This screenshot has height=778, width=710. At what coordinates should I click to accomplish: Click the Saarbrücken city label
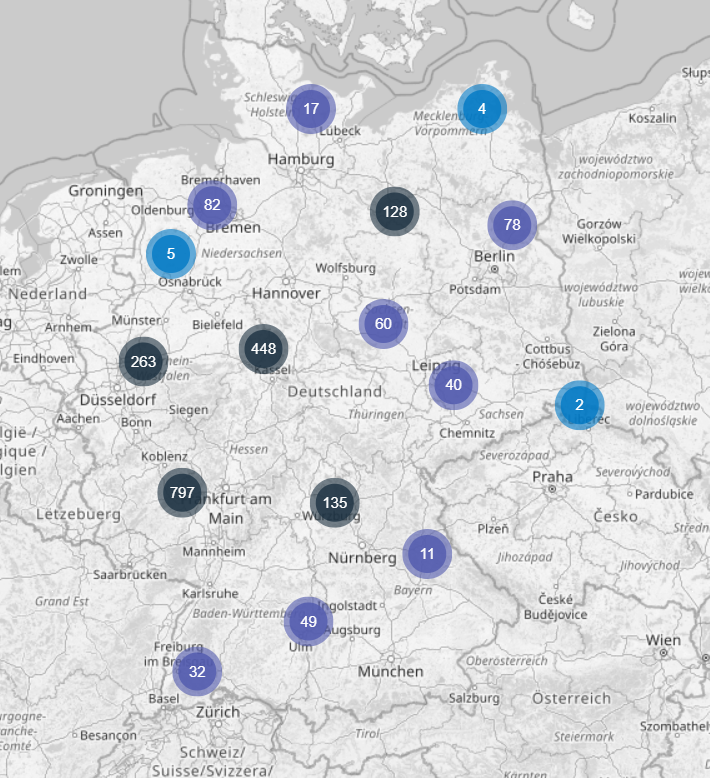click(x=130, y=575)
